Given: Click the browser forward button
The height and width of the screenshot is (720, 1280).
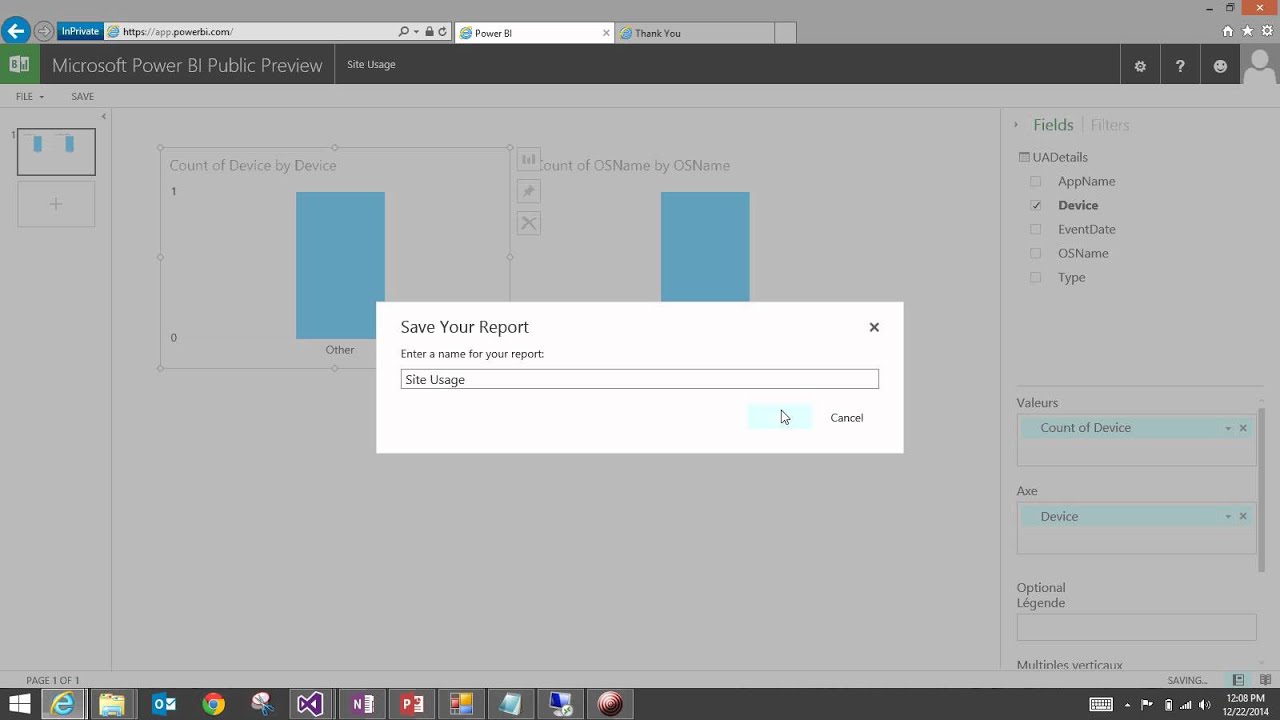Looking at the screenshot, I should pos(43,31).
